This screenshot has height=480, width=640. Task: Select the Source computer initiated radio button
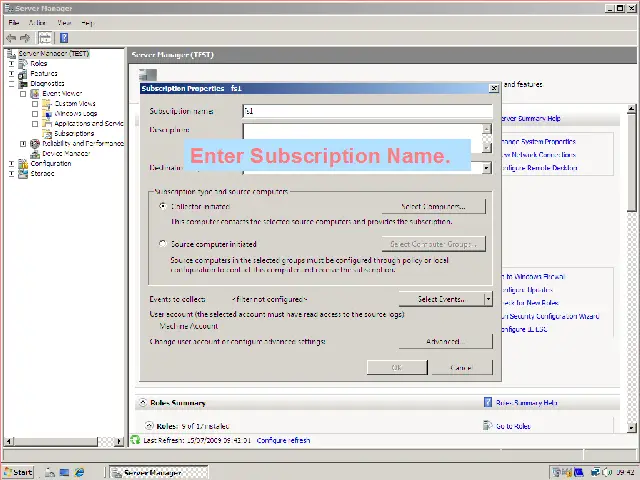pos(163,244)
